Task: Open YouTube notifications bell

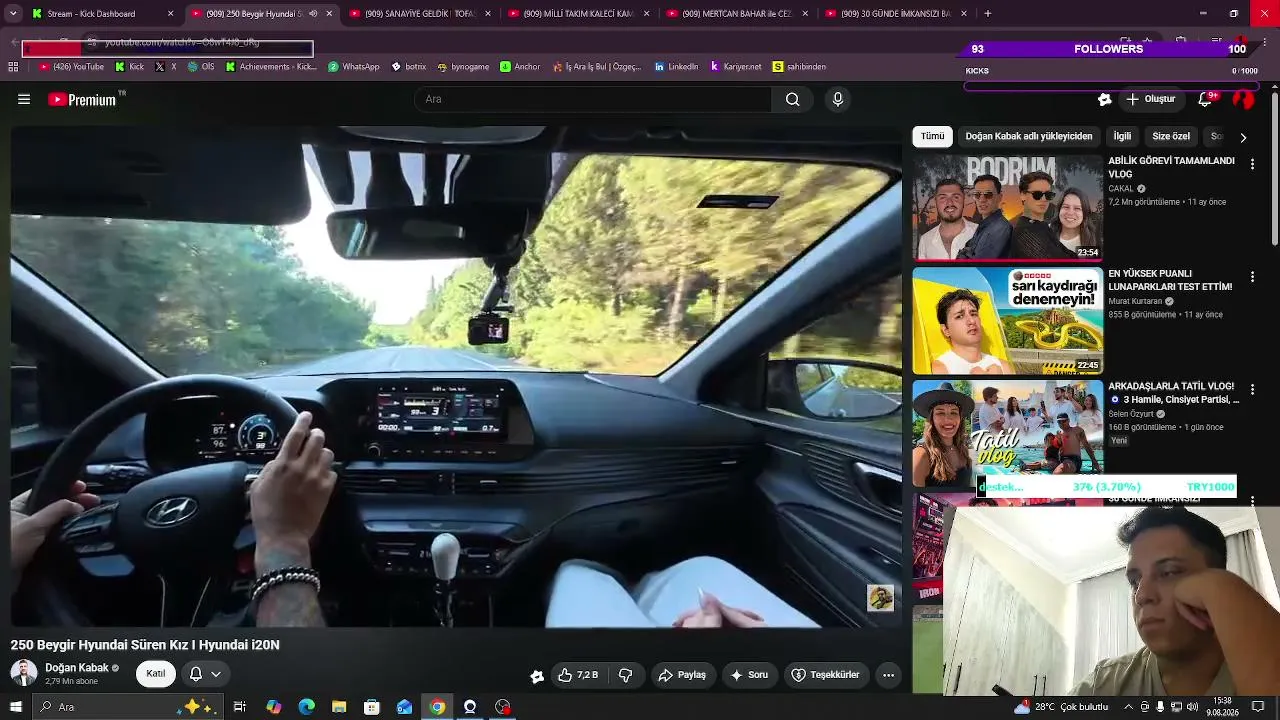Action: pos(1206,99)
